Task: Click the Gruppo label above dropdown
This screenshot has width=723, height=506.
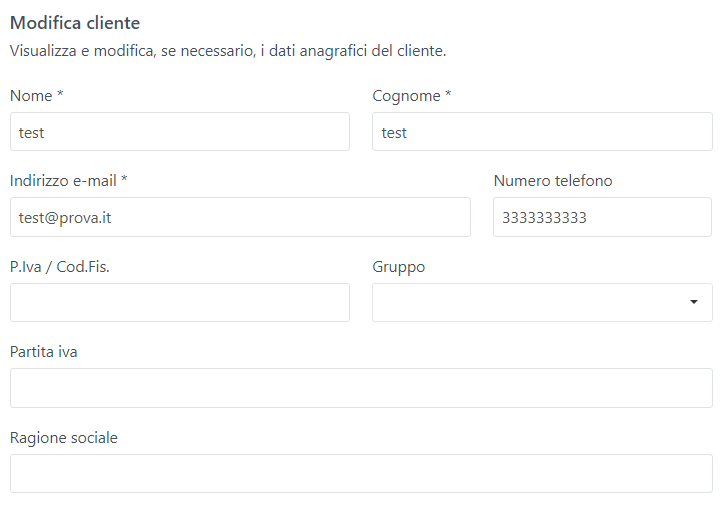Action: pyautogui.click(x=398, y=267)
